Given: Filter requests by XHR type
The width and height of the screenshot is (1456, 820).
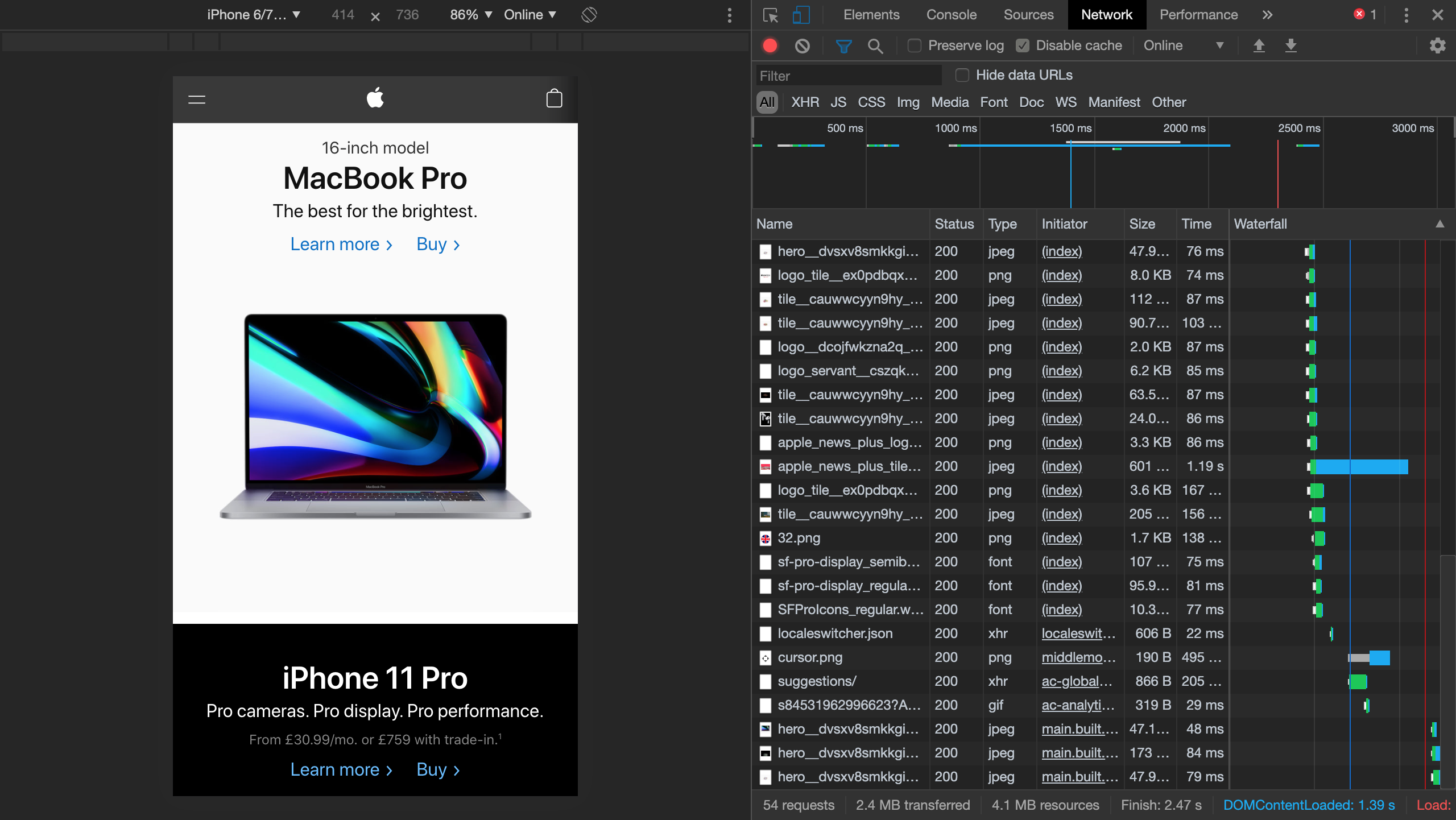Looking at the screenshot, I should click(805, 102).
